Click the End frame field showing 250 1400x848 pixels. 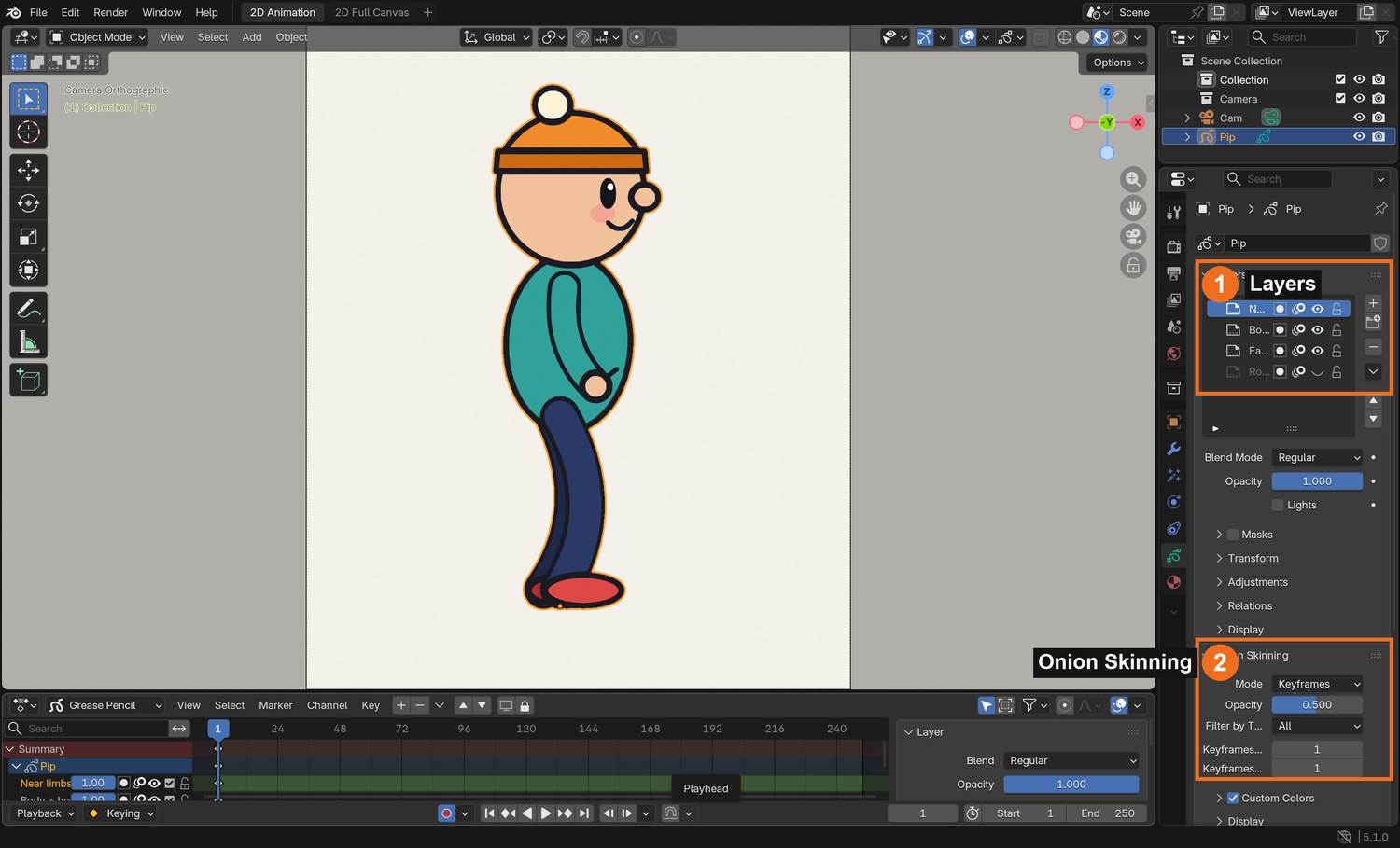pos(1108,813)
